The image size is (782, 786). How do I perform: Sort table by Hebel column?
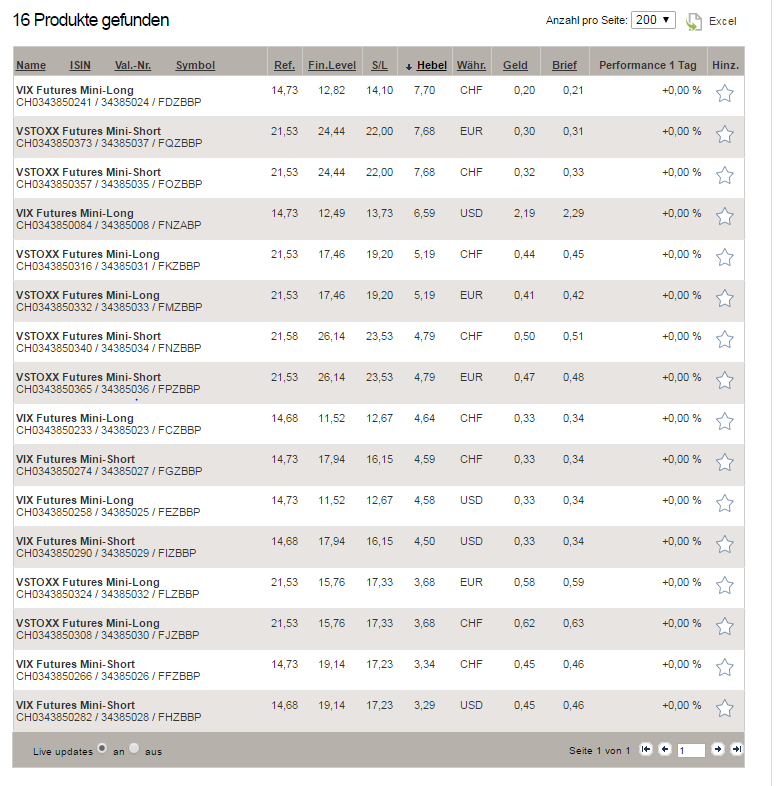[431, 65]
